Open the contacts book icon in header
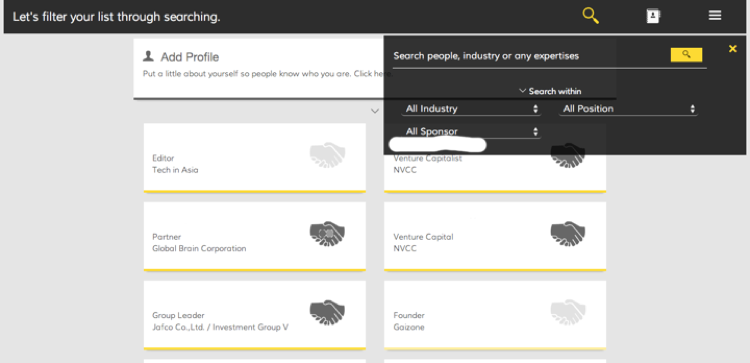 pos(653,16)
